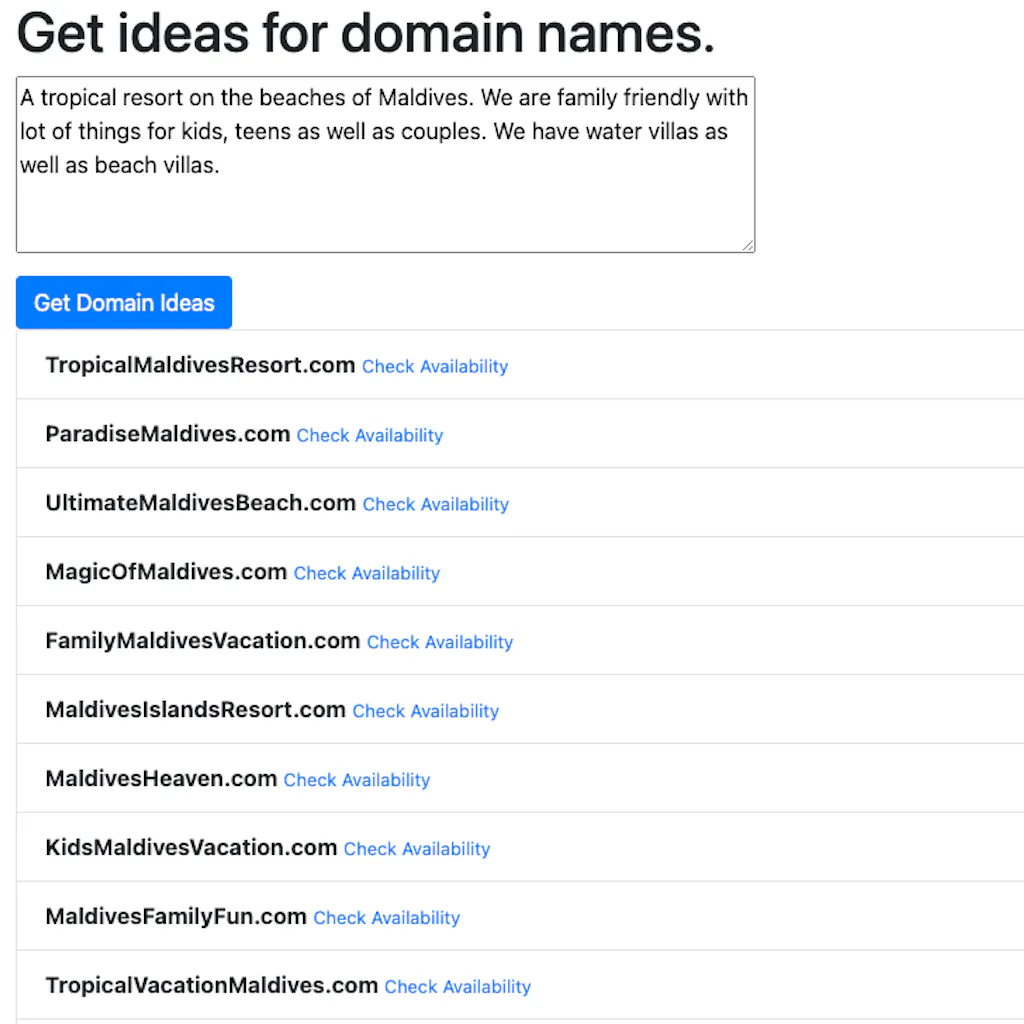Check availability for ParadiseMaldives.com
The image size is (1024, 1024).
point(369,435)
